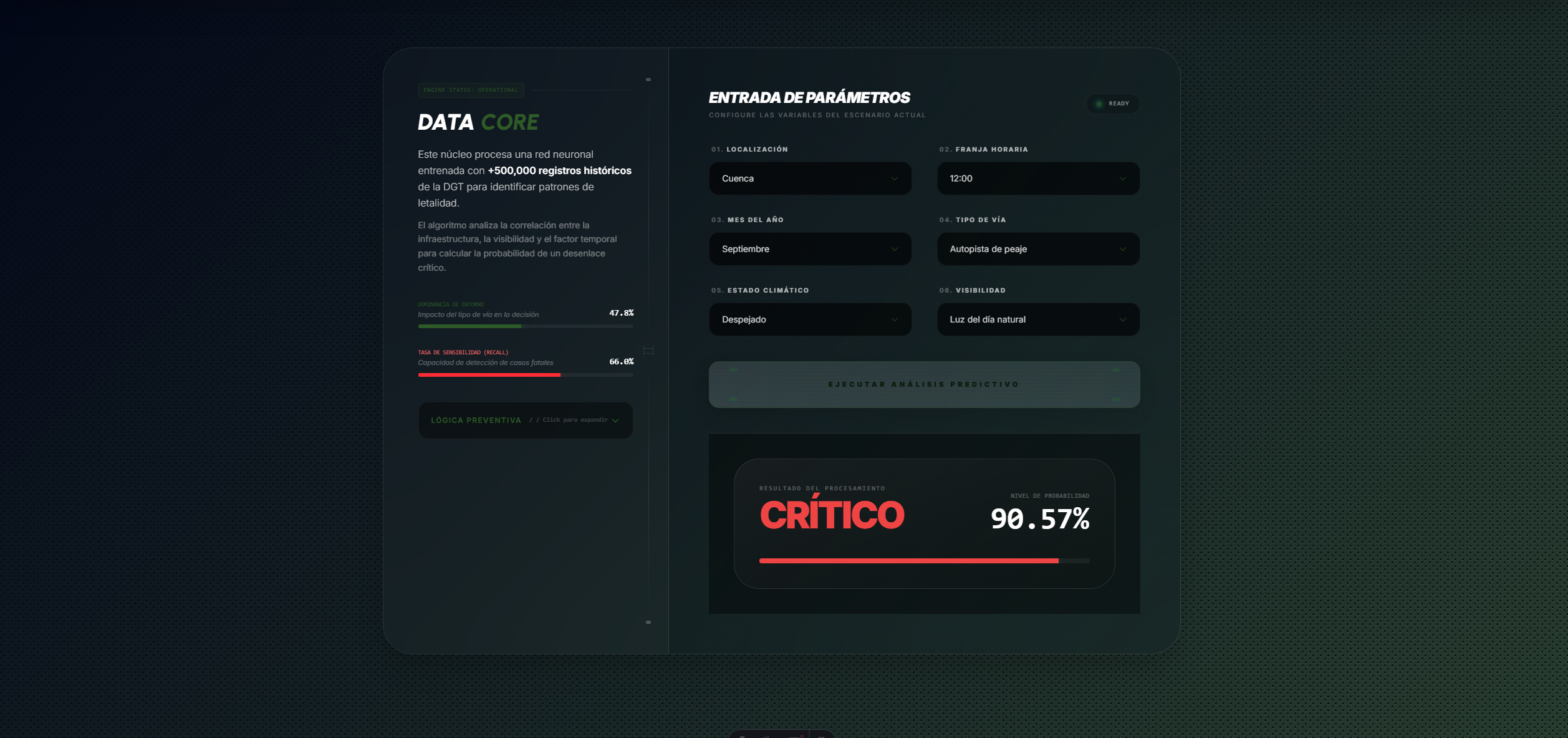
Task: Click the red Tasa de Sensibilidad recall bar
Action: pyautogui.click(x=489, y=375)
